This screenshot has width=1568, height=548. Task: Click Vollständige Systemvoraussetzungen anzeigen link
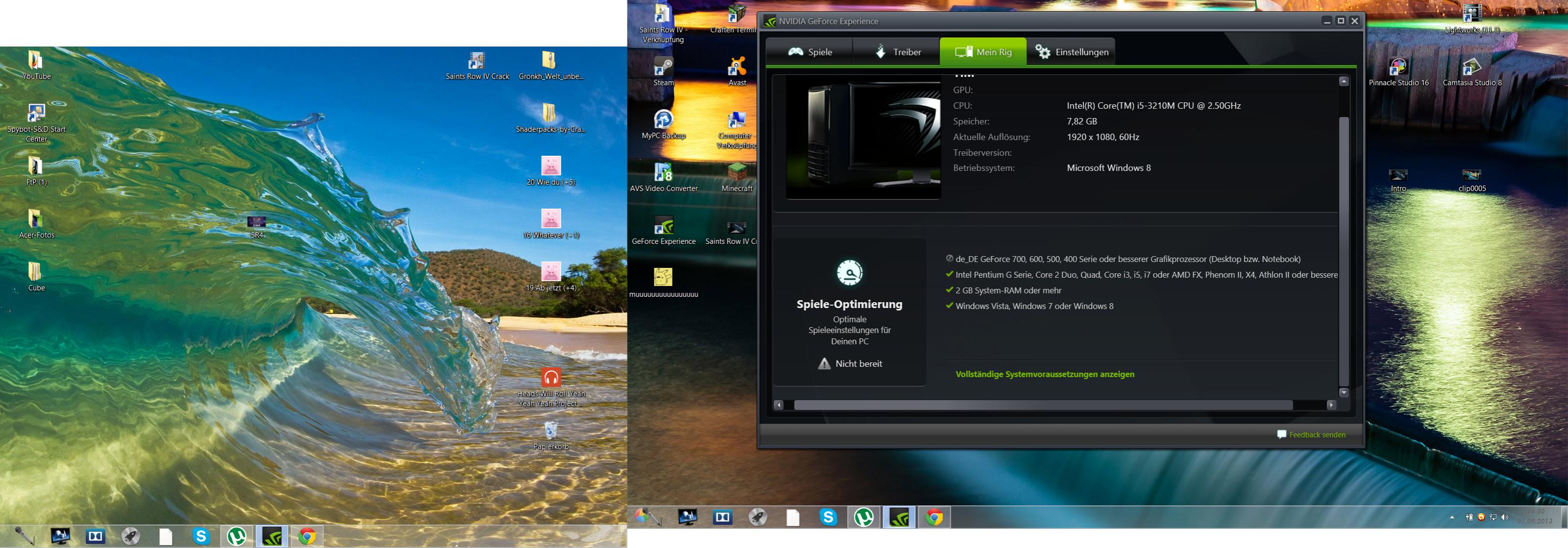[1045, 374]
